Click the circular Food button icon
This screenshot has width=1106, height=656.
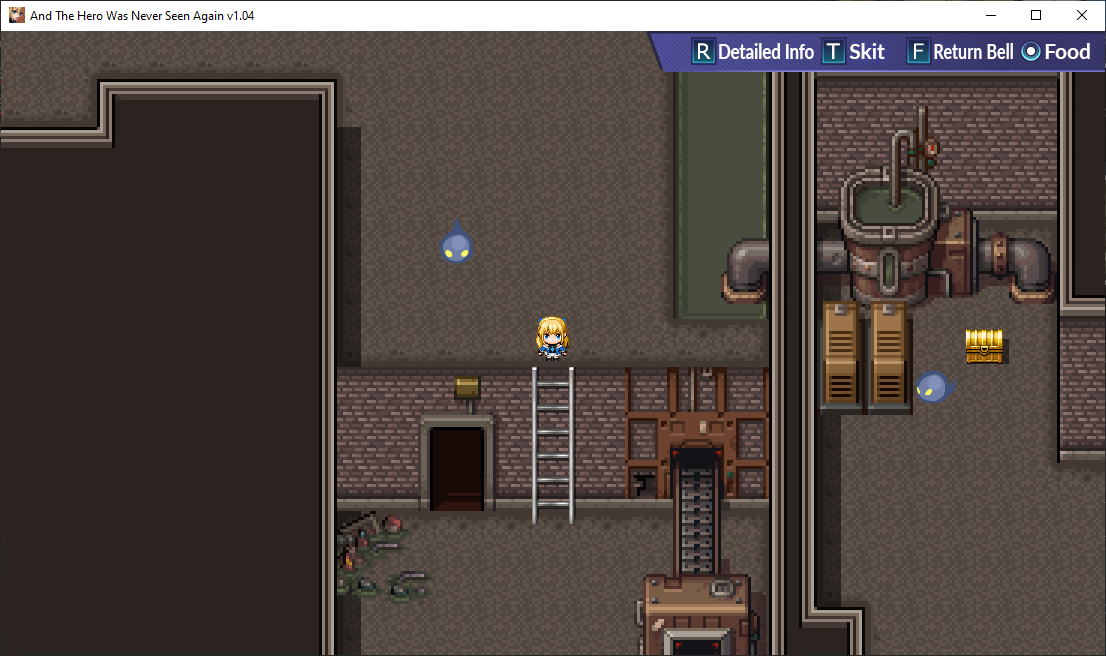(1031, 51)
